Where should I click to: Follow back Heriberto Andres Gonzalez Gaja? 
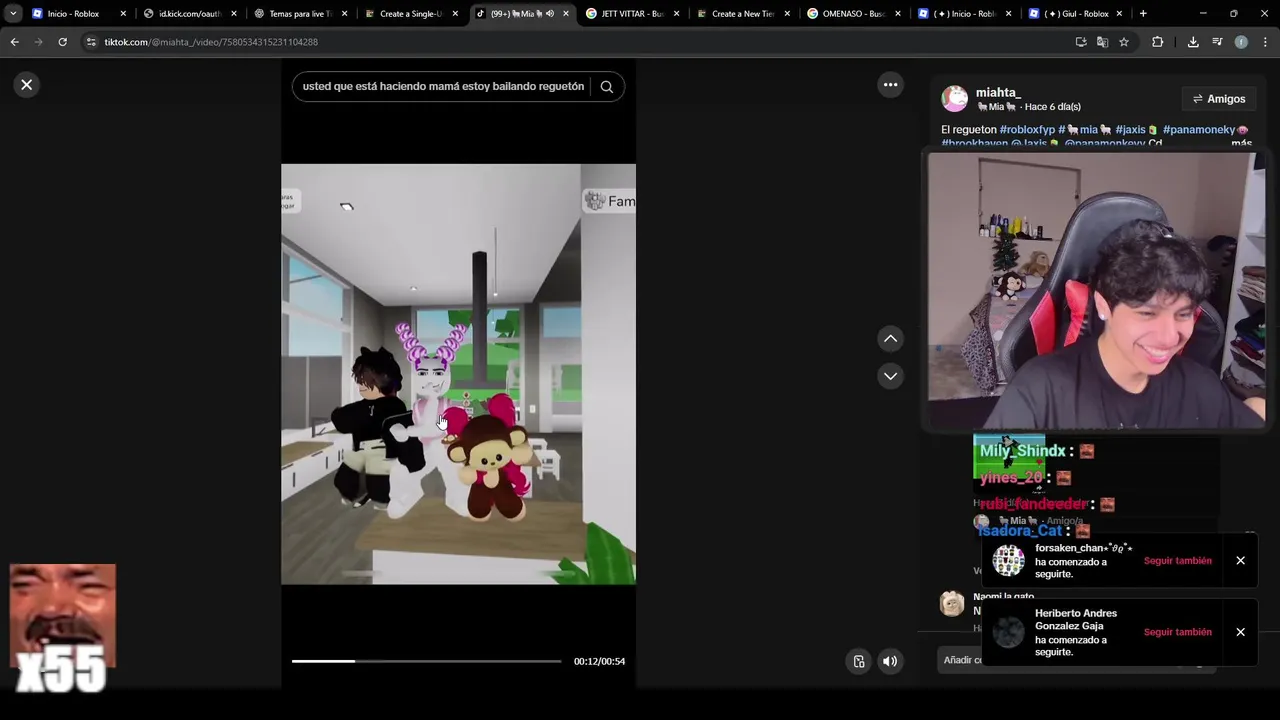(1177, 632)
